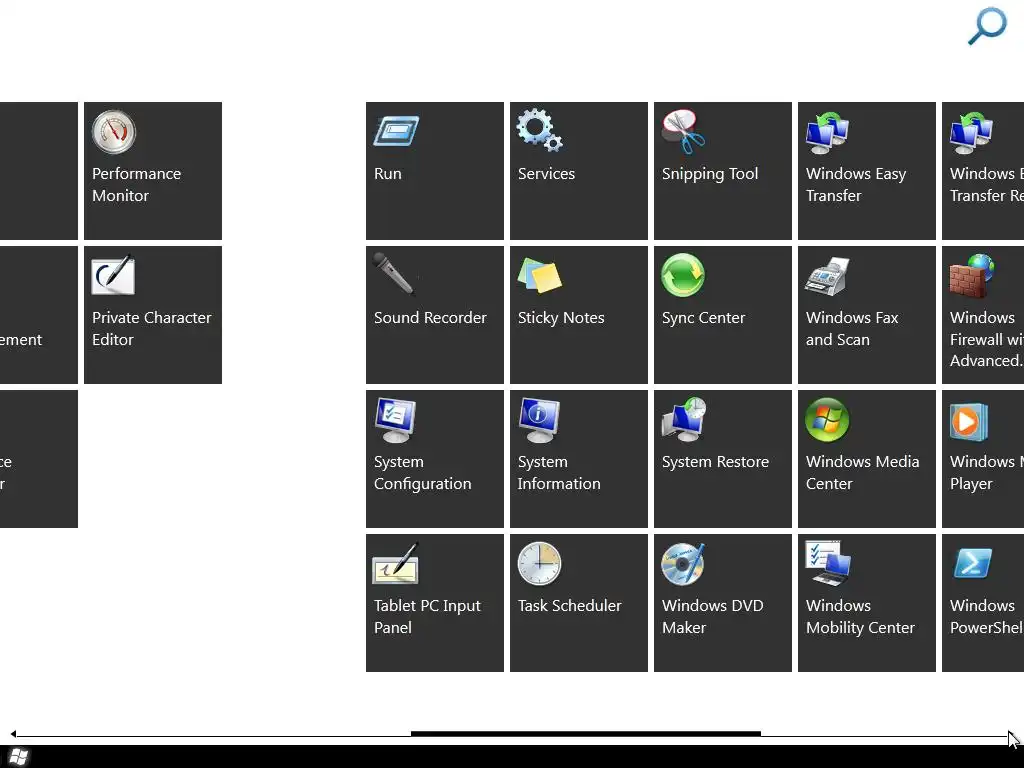Open Task Scheduler clock icon
Screen dimensions: 1024x768
539,564
